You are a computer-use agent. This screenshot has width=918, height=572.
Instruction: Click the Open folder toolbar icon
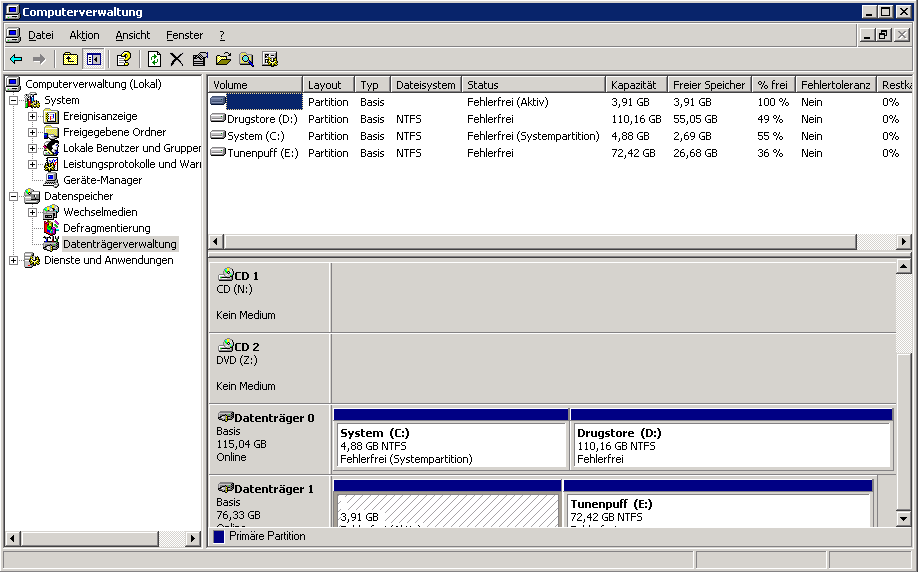tap(223, 59)
